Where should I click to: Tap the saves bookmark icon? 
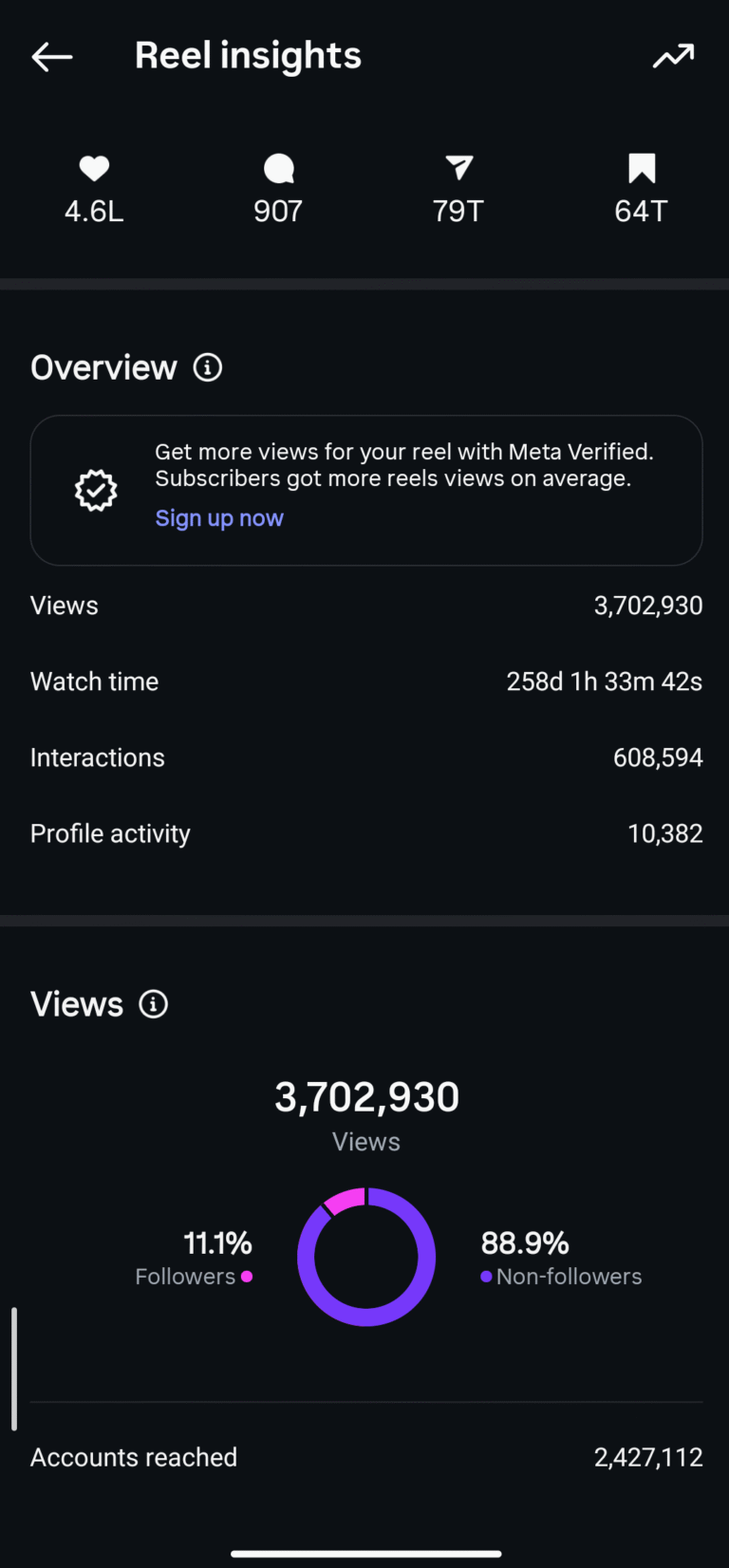tap(642, 169)
